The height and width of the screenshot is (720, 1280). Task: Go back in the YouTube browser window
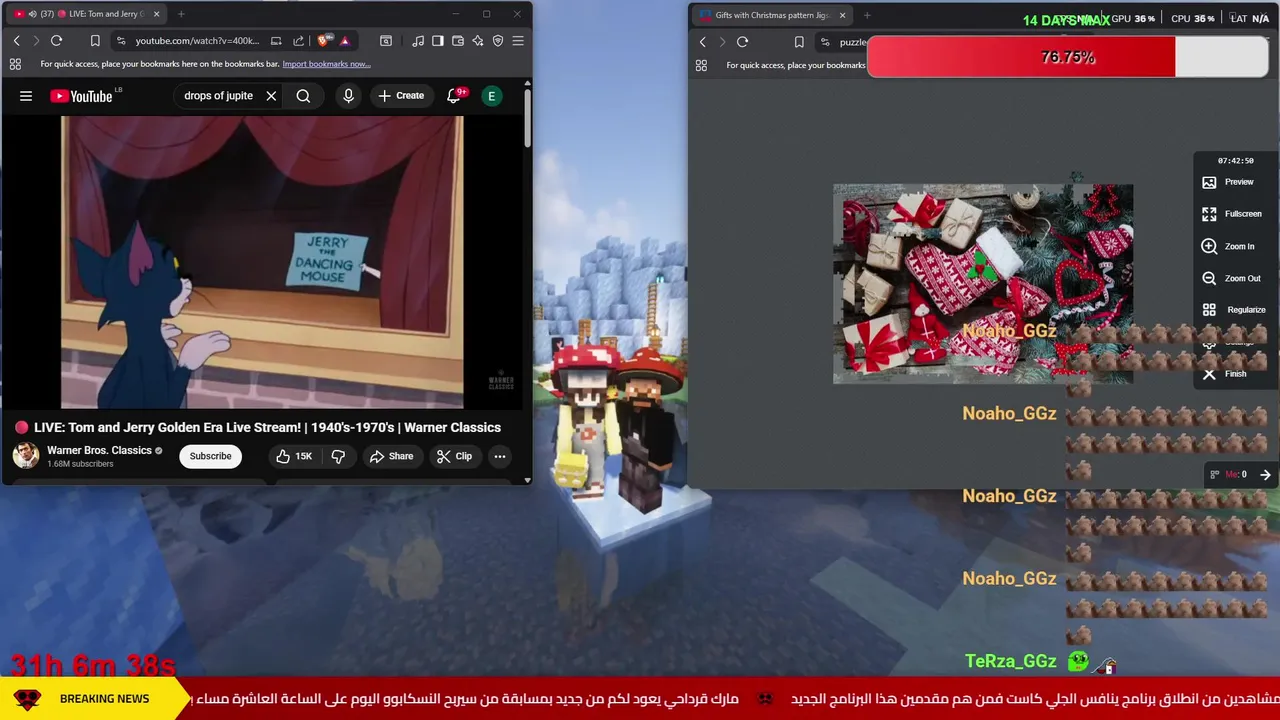point(16,41)
